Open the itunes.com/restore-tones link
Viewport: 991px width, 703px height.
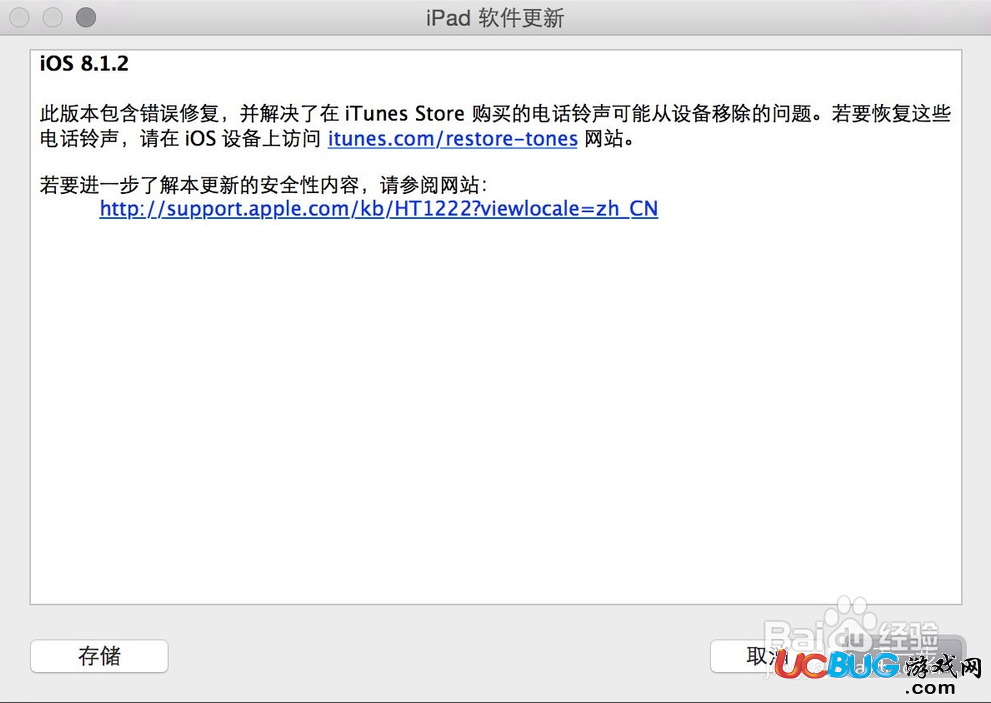[453, 138]
